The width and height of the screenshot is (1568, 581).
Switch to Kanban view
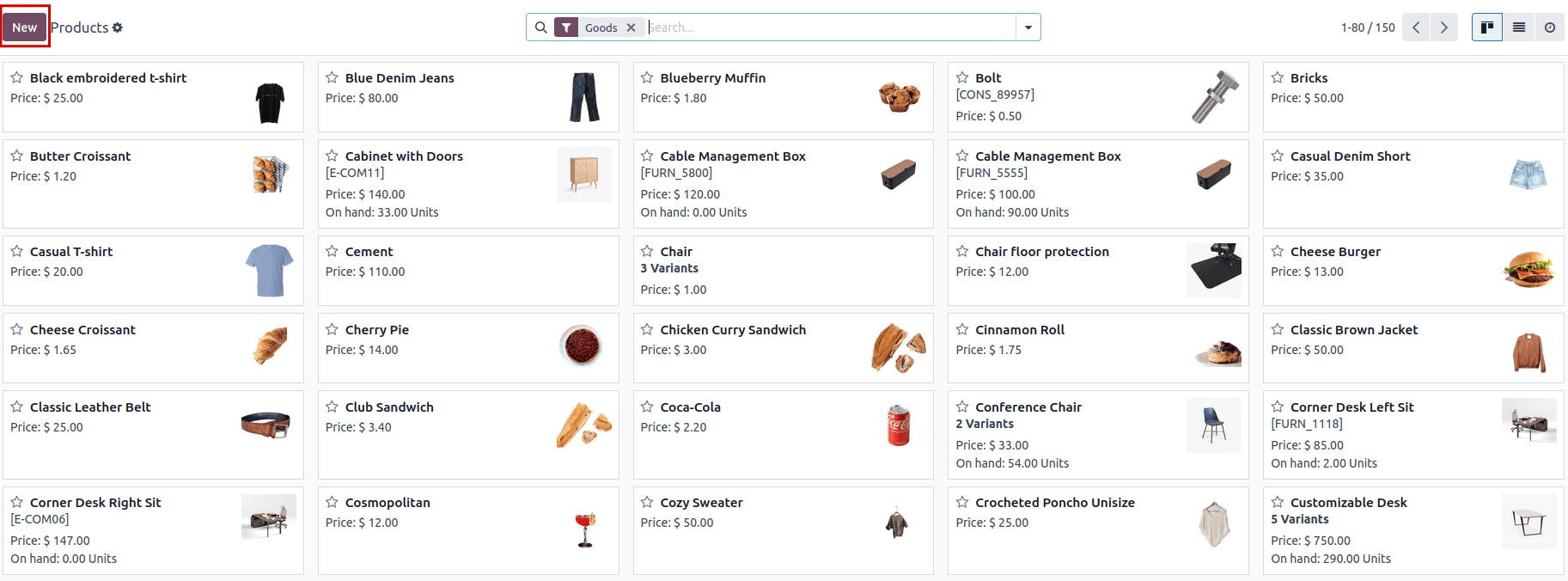click(1487, 28)
